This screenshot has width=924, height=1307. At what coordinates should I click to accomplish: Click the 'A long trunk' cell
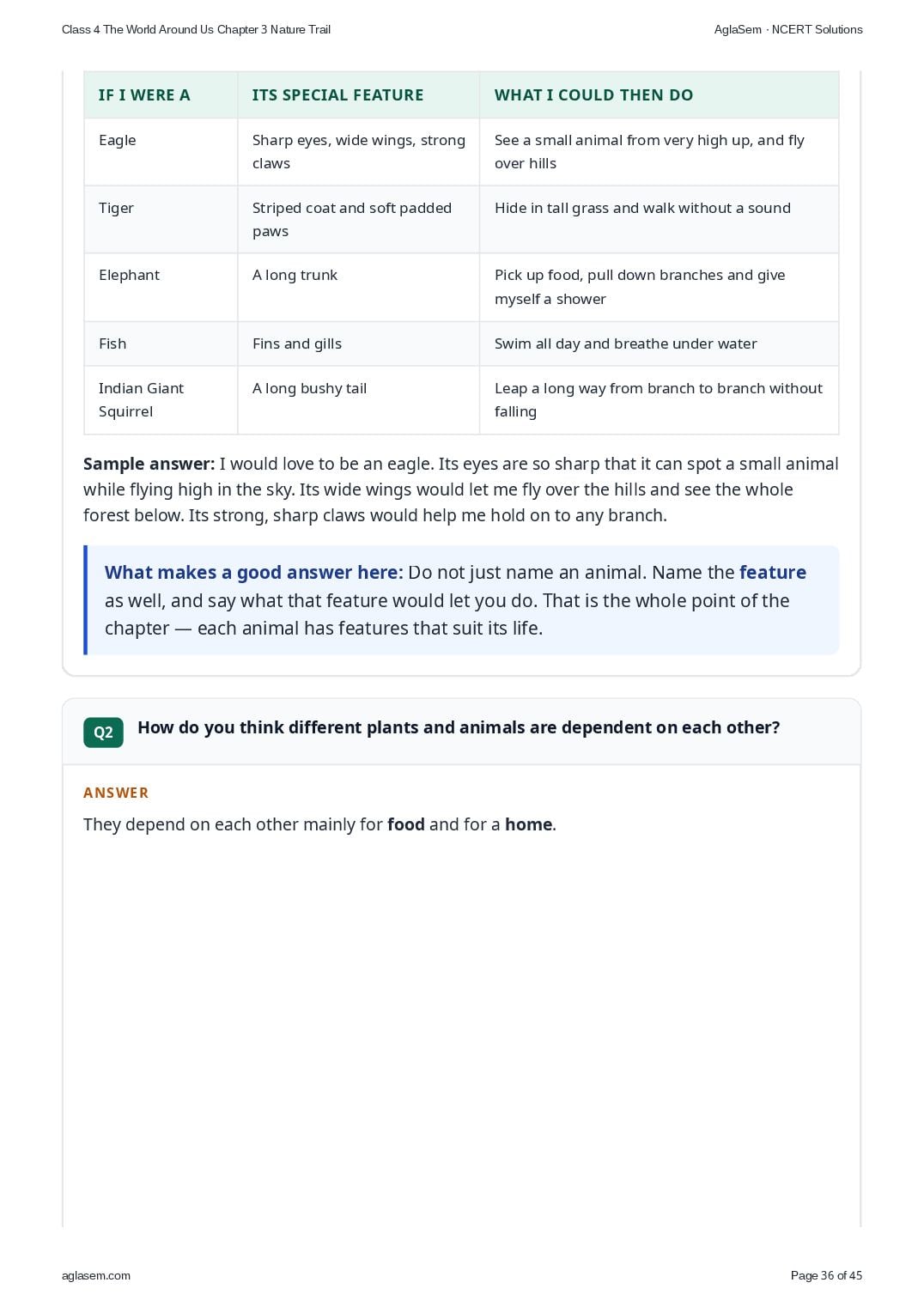[x=358, y=287]
